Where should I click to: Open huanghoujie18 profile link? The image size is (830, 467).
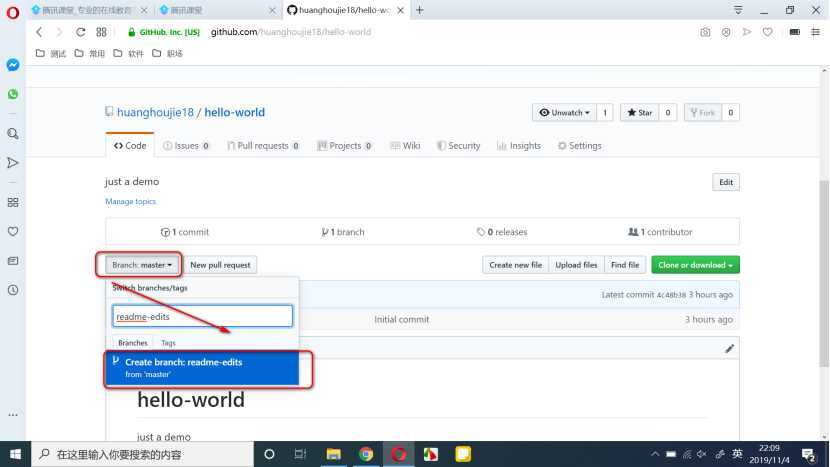point(155,112)
